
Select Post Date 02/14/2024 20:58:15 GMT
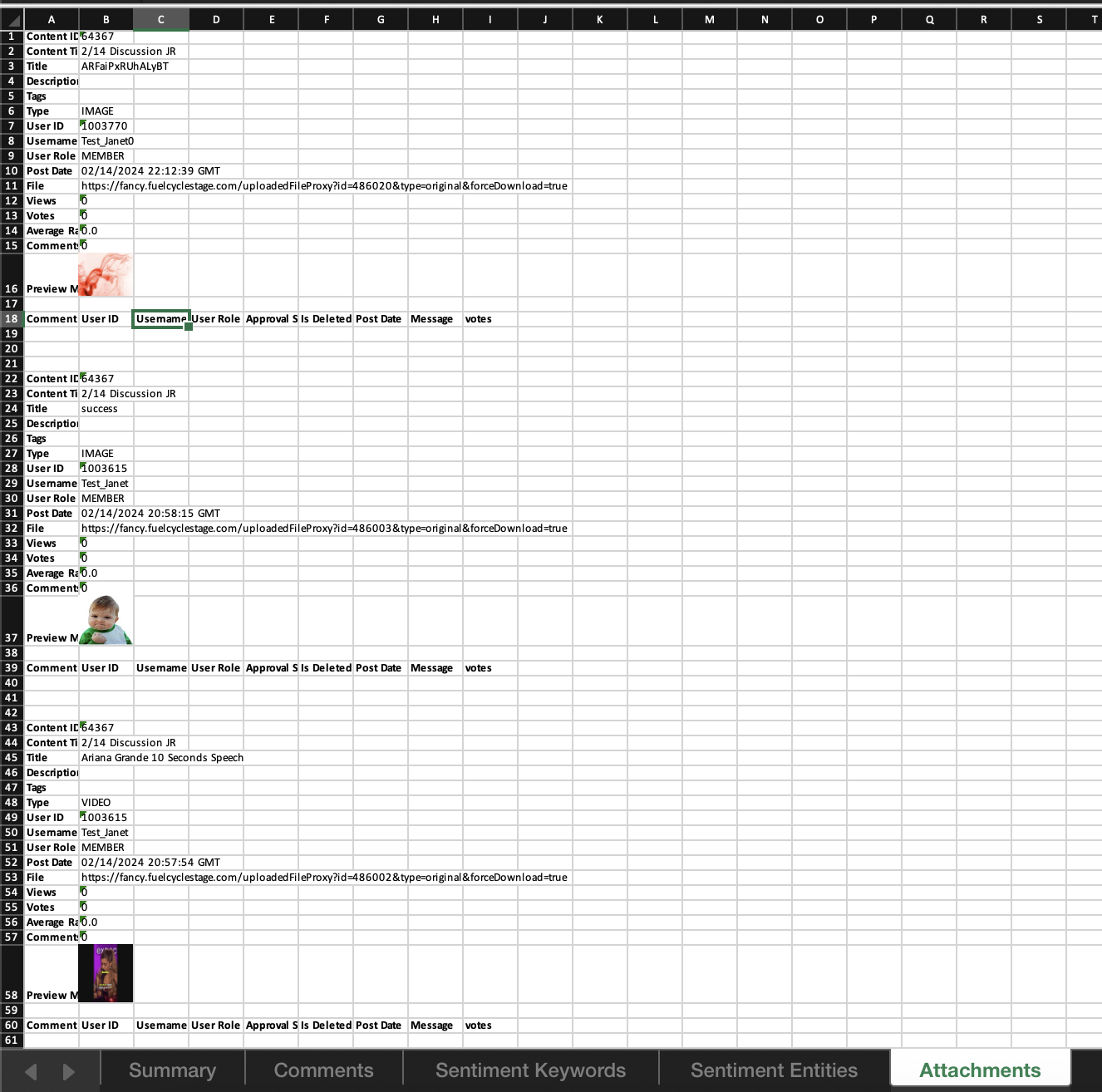[150, 514]
